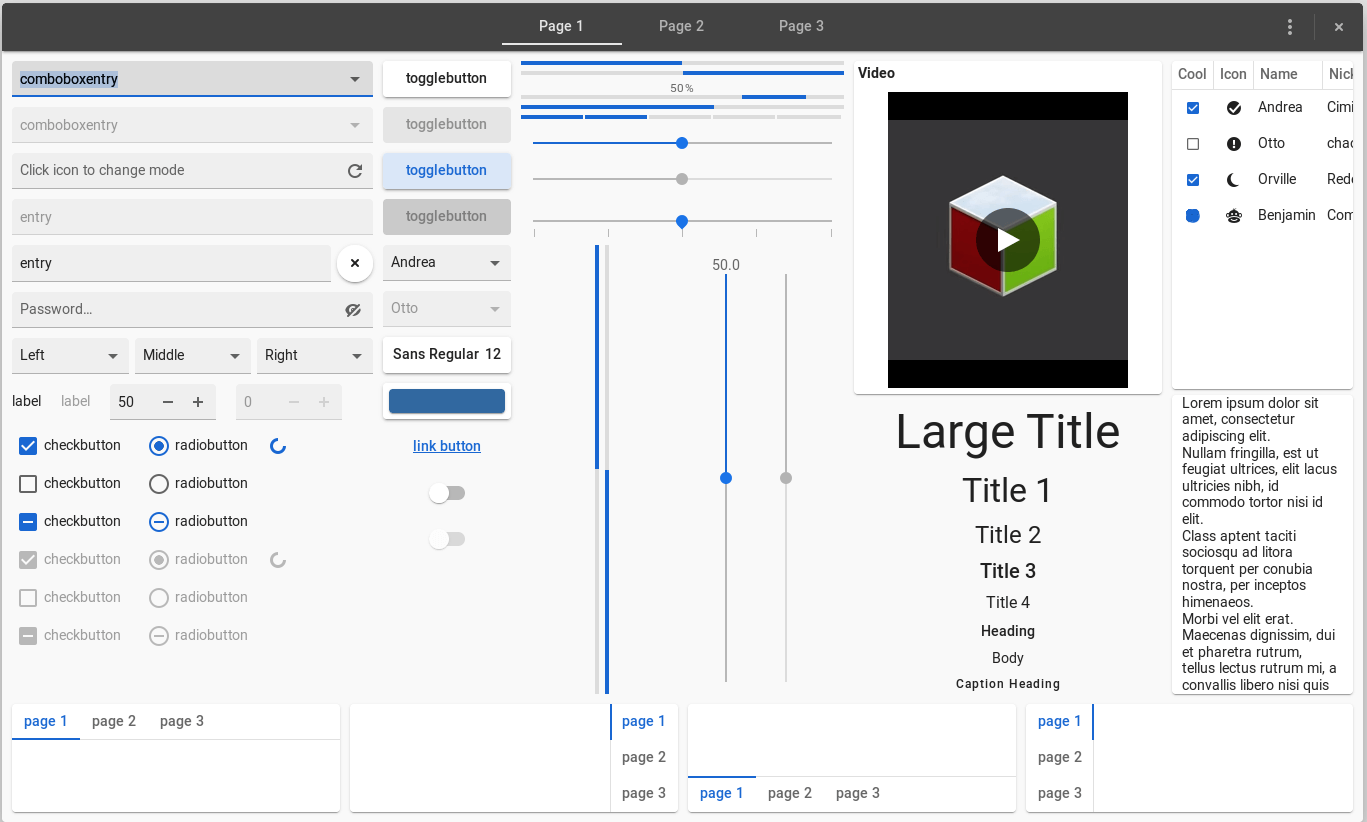This screenshot has width=1367, height=822.
Task: Turn on the upper toggle switch
Action: (447, 492)
